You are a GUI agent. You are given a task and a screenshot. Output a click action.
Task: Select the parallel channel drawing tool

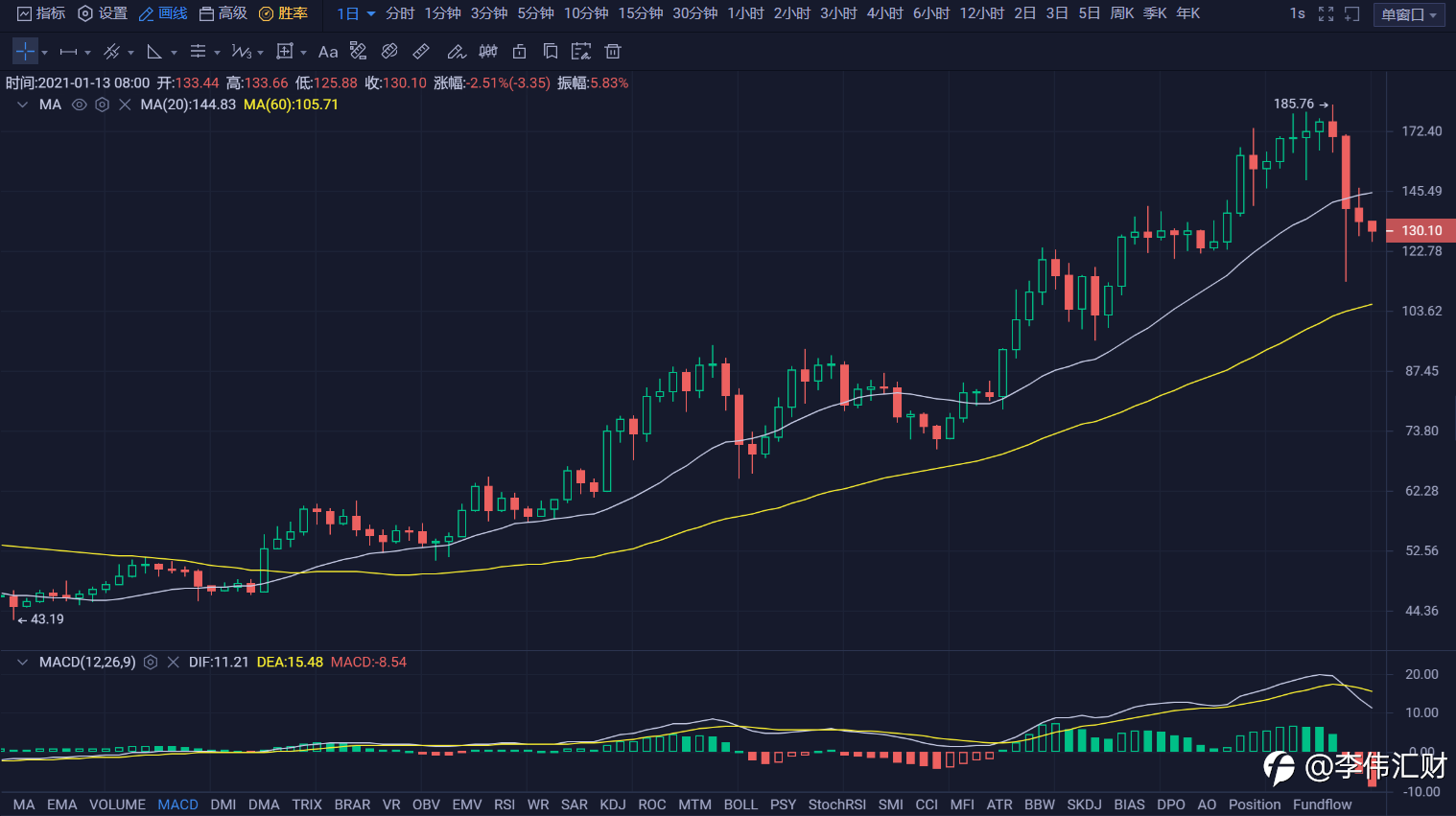pos(111,52)
